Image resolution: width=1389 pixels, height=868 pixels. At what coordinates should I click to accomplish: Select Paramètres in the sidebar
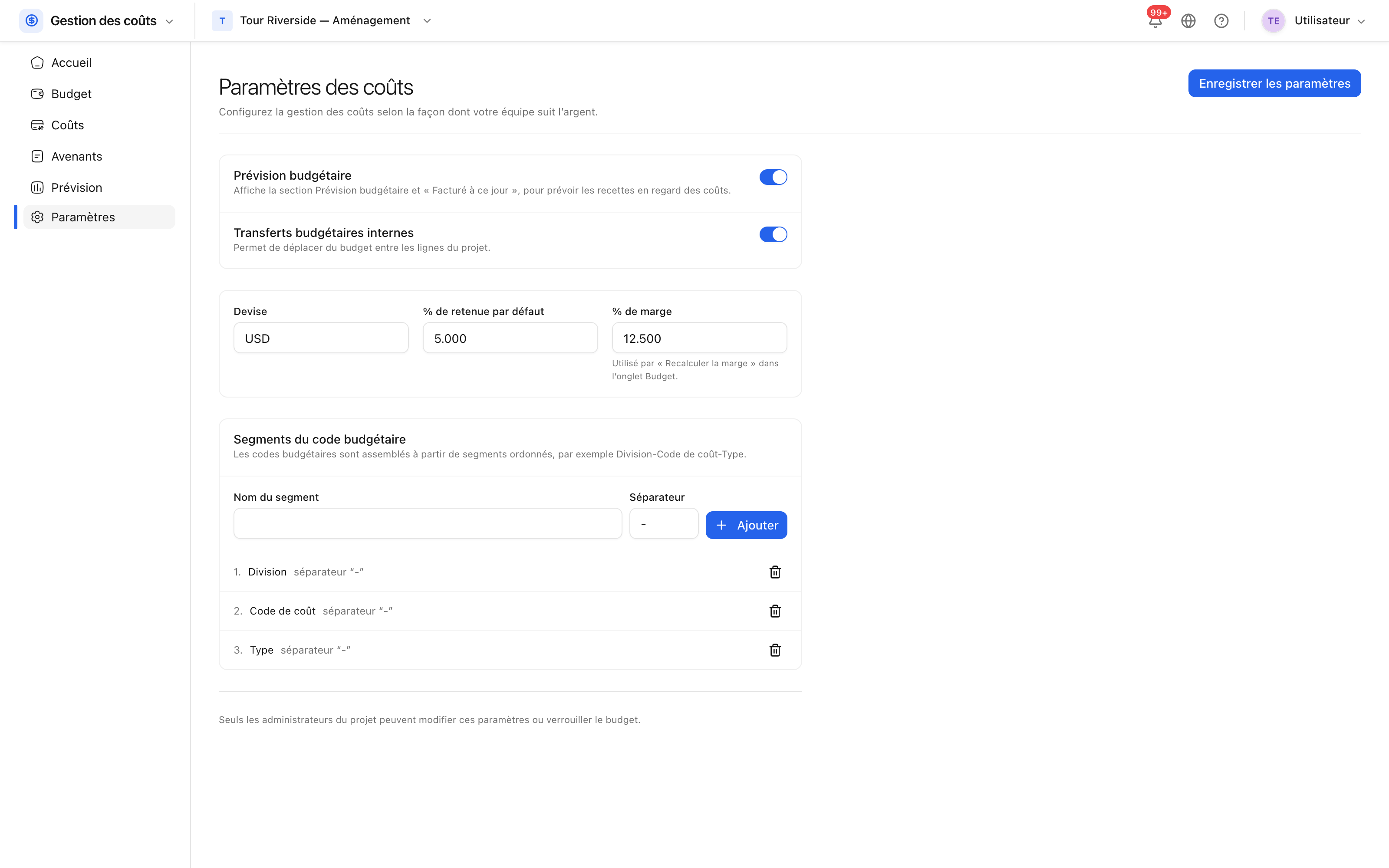point(99,217)
